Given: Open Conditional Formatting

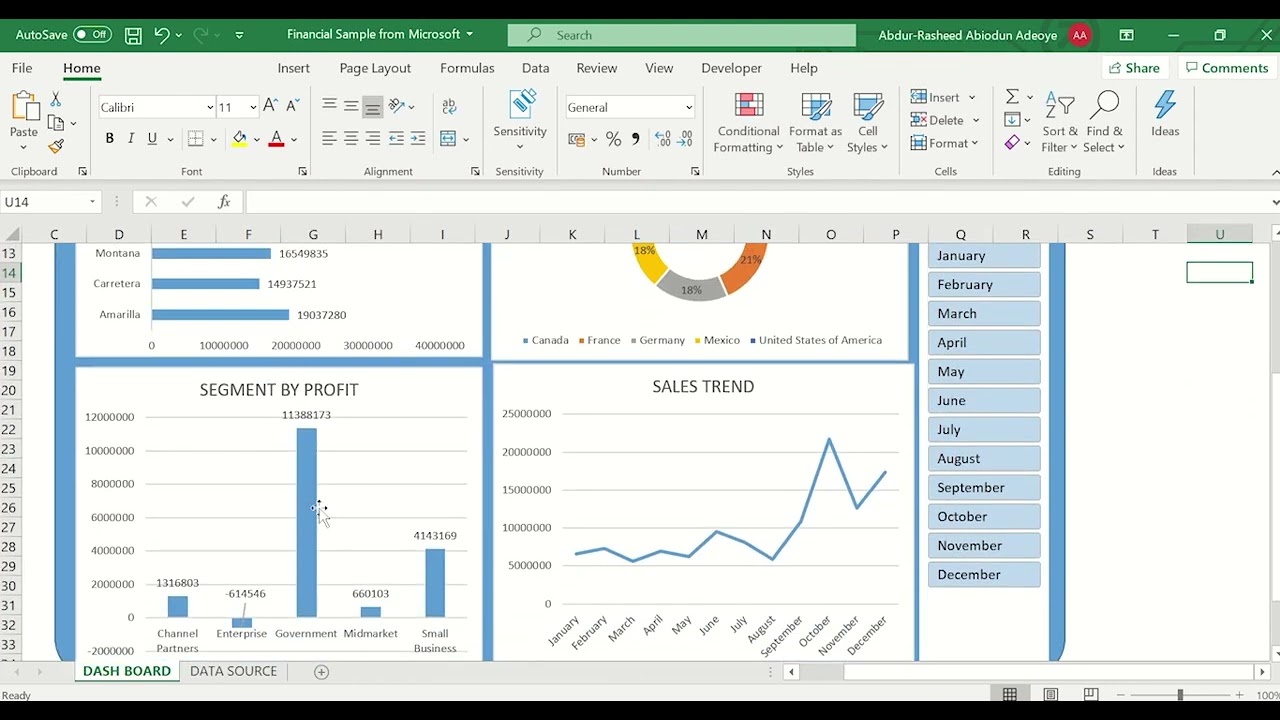Looking at the screenshot, I should (x=748, y=123).
